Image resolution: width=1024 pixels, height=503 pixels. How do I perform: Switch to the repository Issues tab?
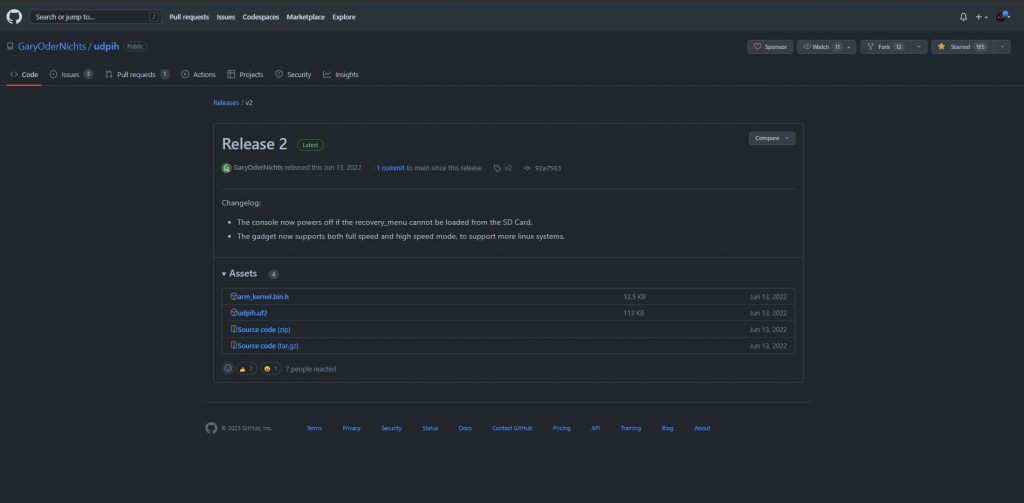point(71,74)
